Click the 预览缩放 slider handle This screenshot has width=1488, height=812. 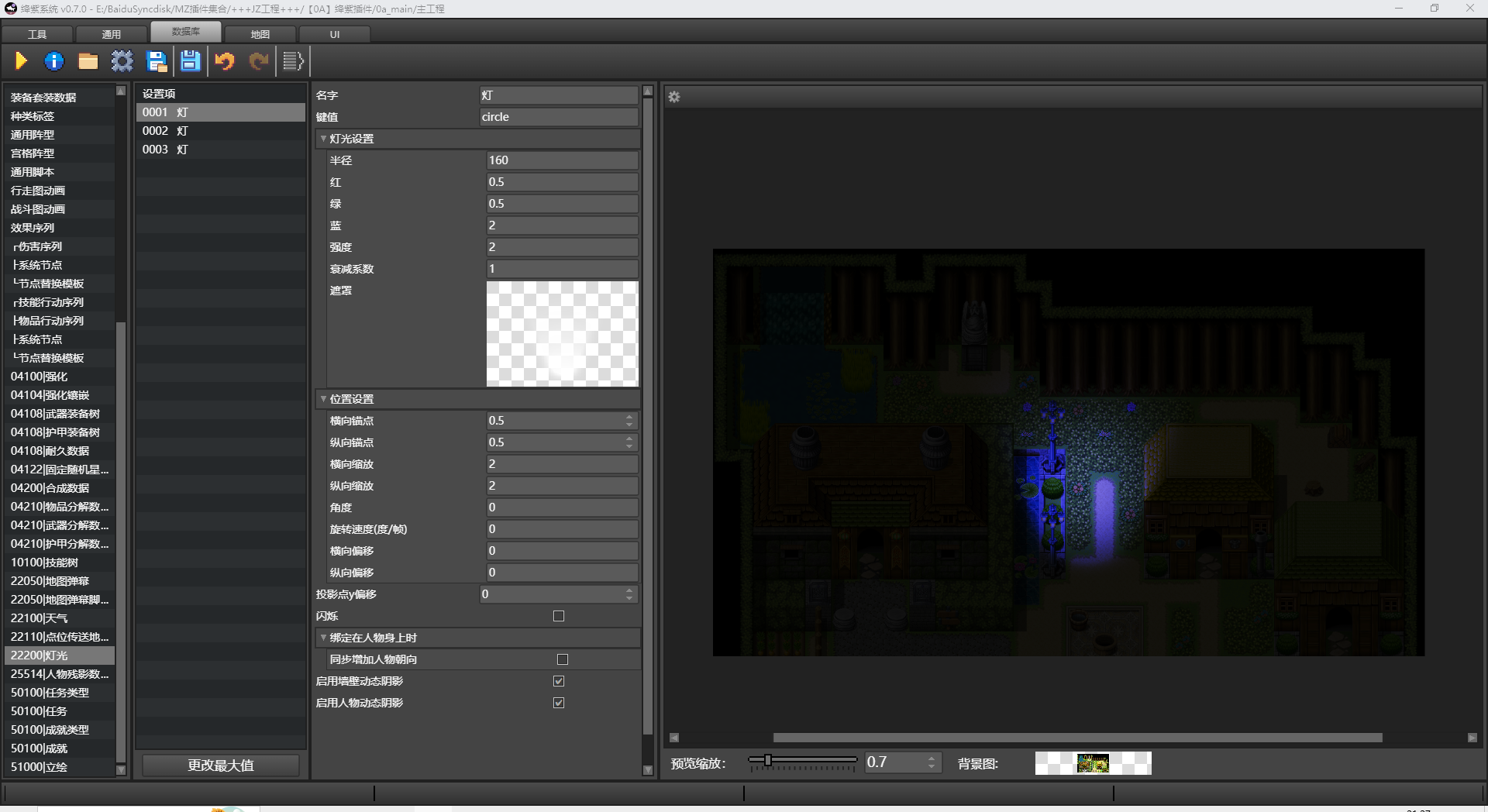pos(768,760)
